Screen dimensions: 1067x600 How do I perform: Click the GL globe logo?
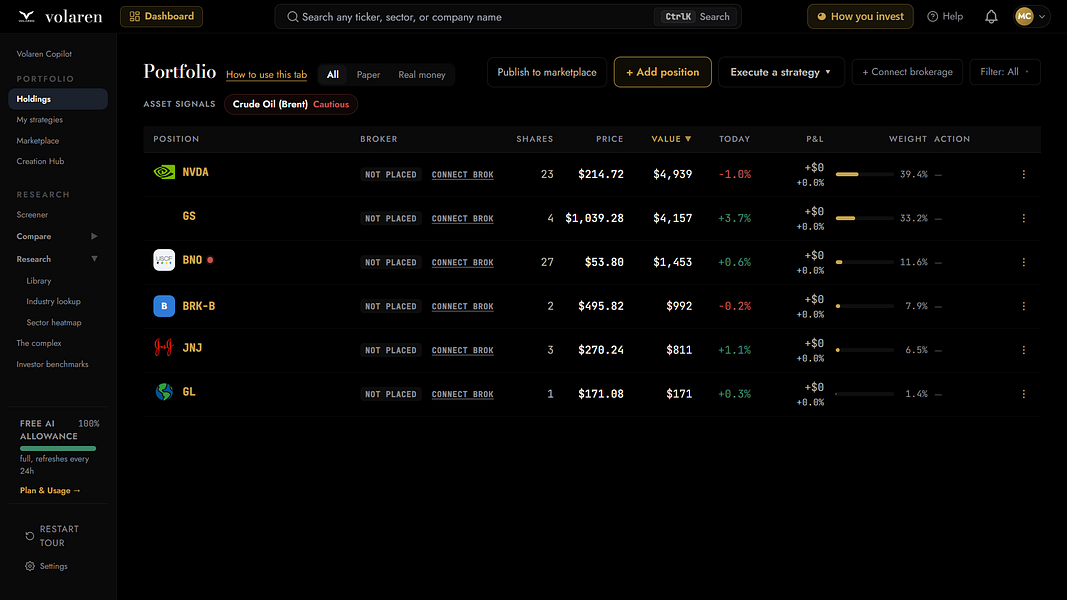[164, 392]
